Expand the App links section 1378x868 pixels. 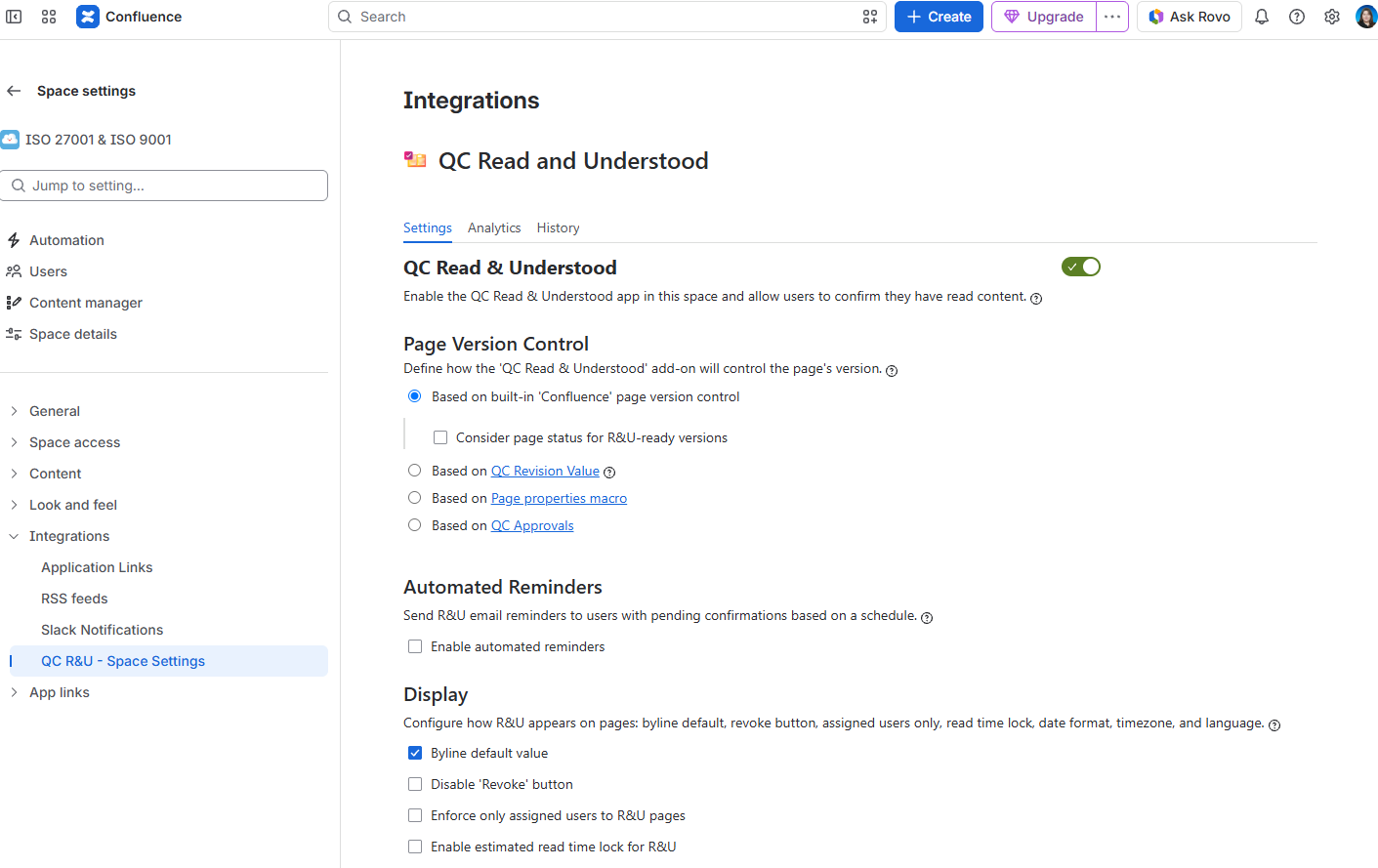coord(14,692)
